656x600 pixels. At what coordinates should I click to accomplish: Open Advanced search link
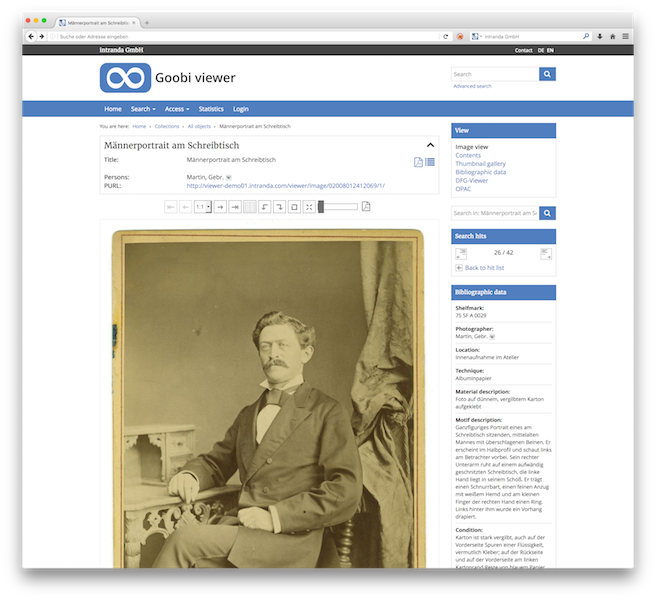(472, 86)
